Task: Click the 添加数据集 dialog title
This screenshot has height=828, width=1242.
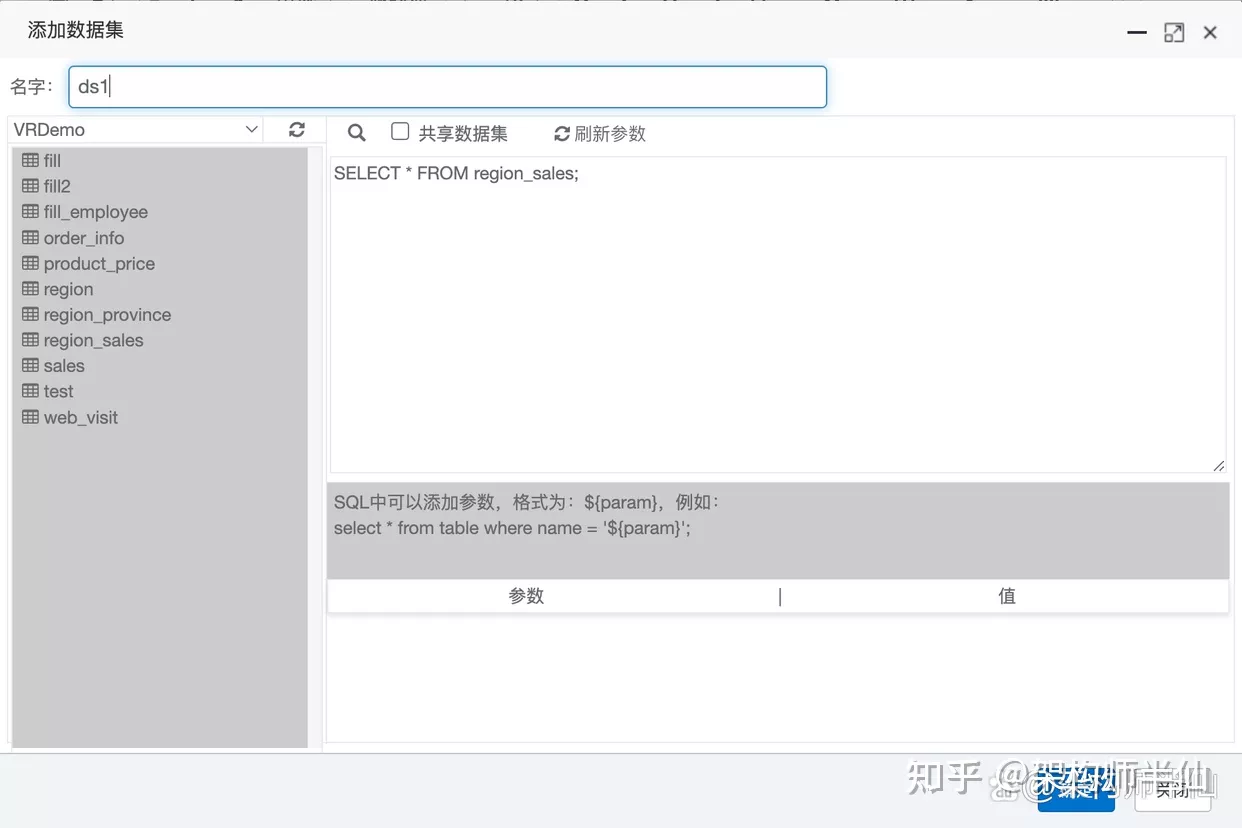Action: tap(76, 30)
